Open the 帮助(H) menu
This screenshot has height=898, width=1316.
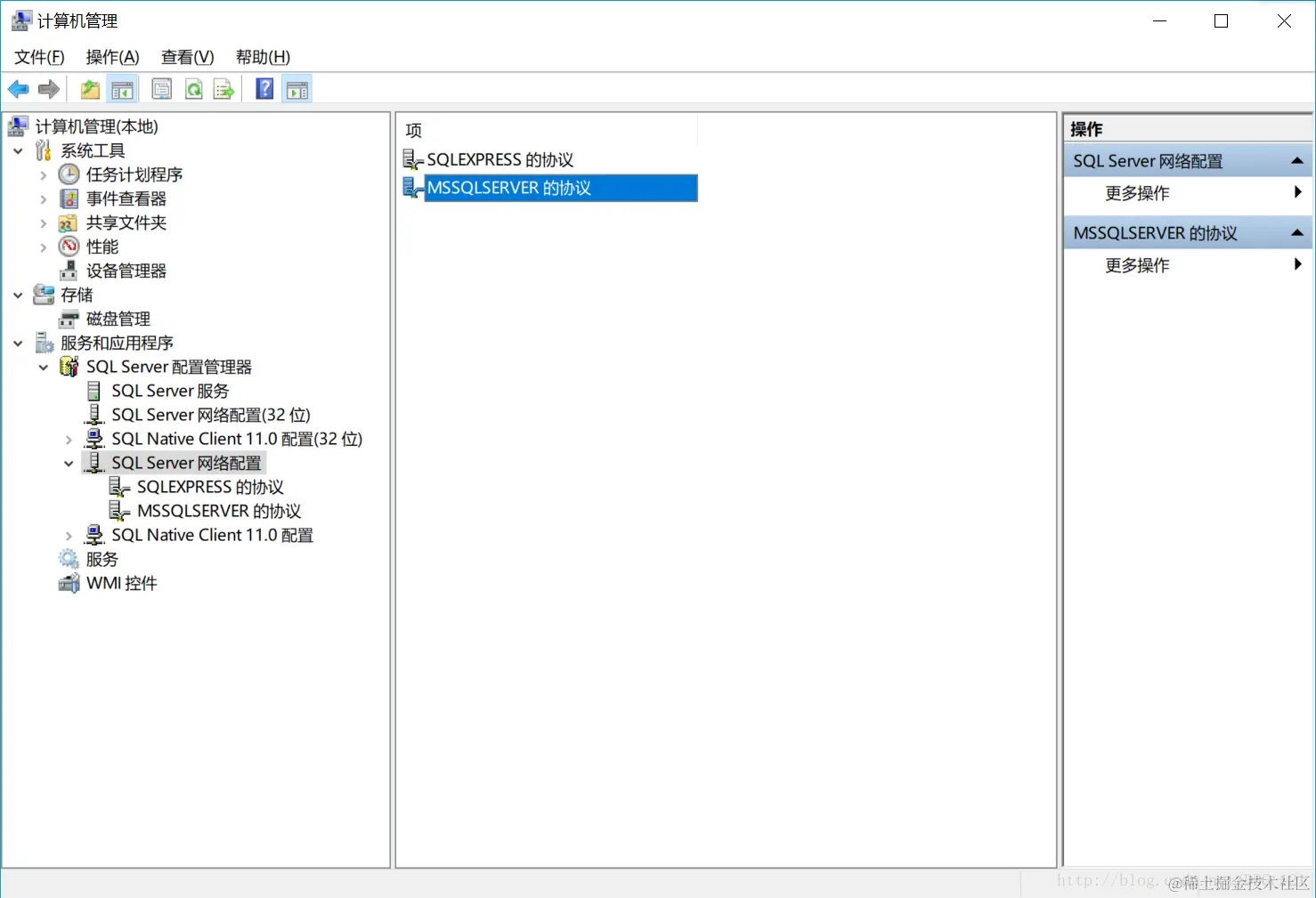[x=263, y=57]
